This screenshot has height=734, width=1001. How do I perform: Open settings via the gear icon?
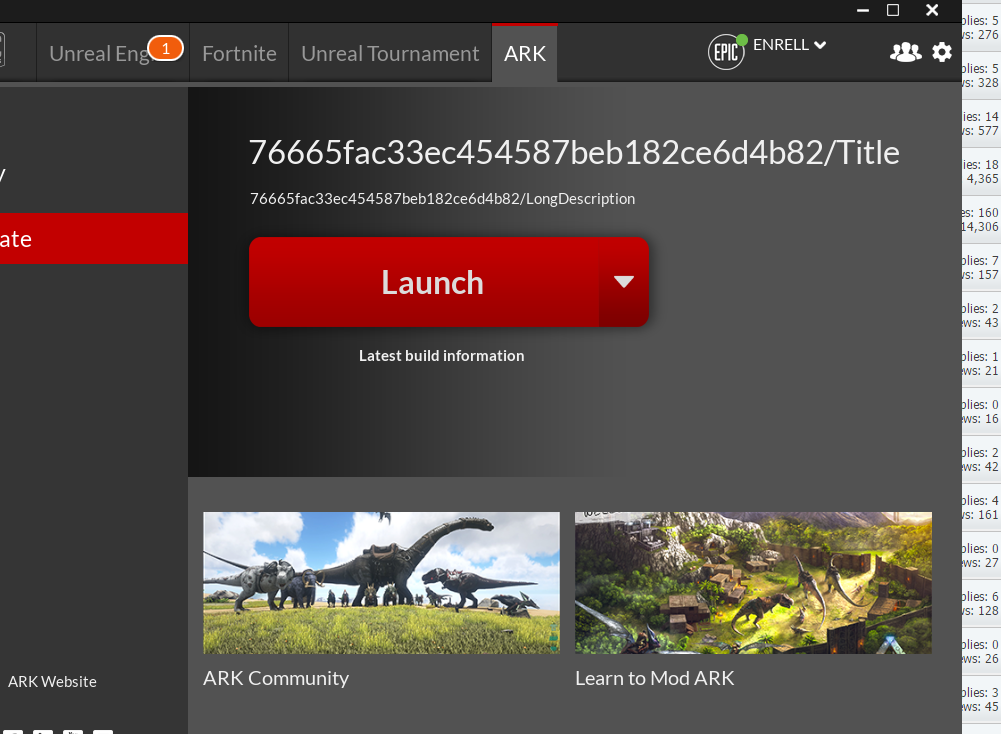pos(942,52)
